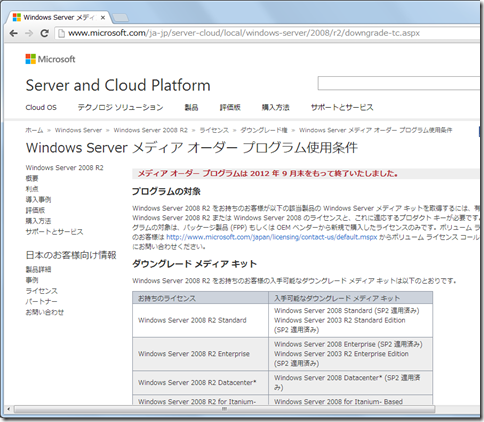
Task: Open the 製品 menu item
Action: click(x=191, y=107)
